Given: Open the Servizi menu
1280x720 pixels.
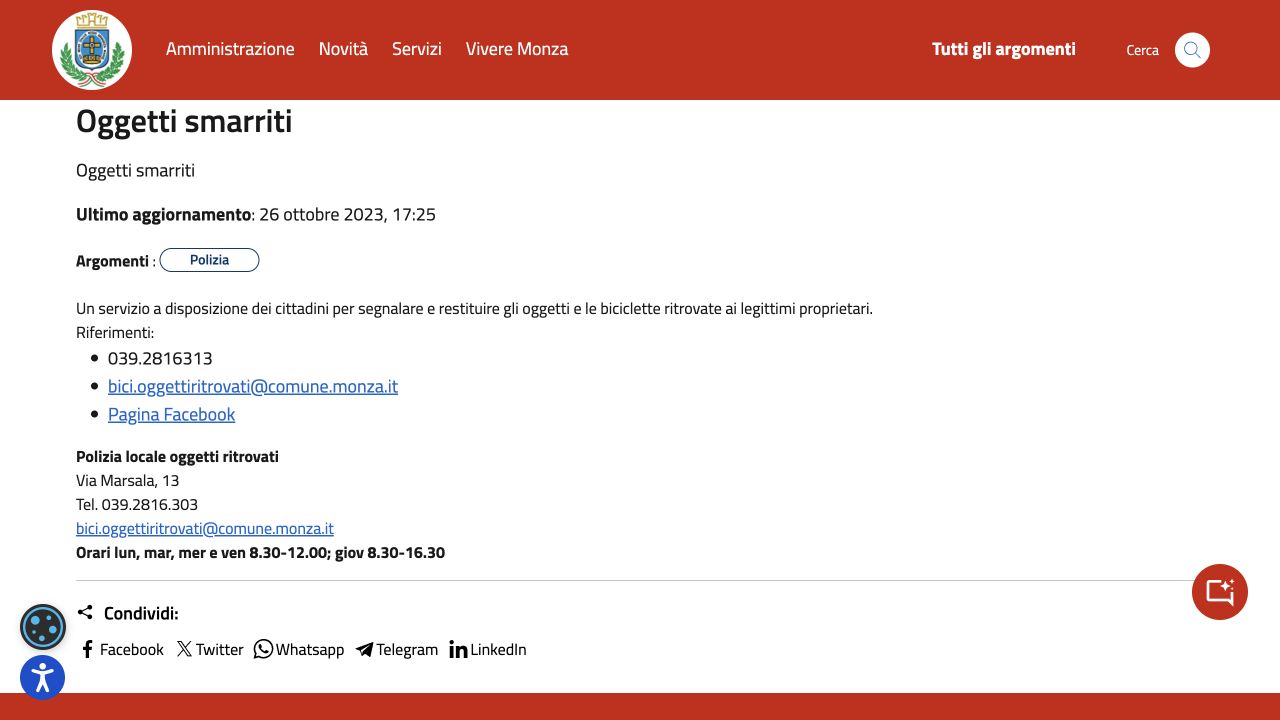Looking at the screenshot, I should coord(416,49).
